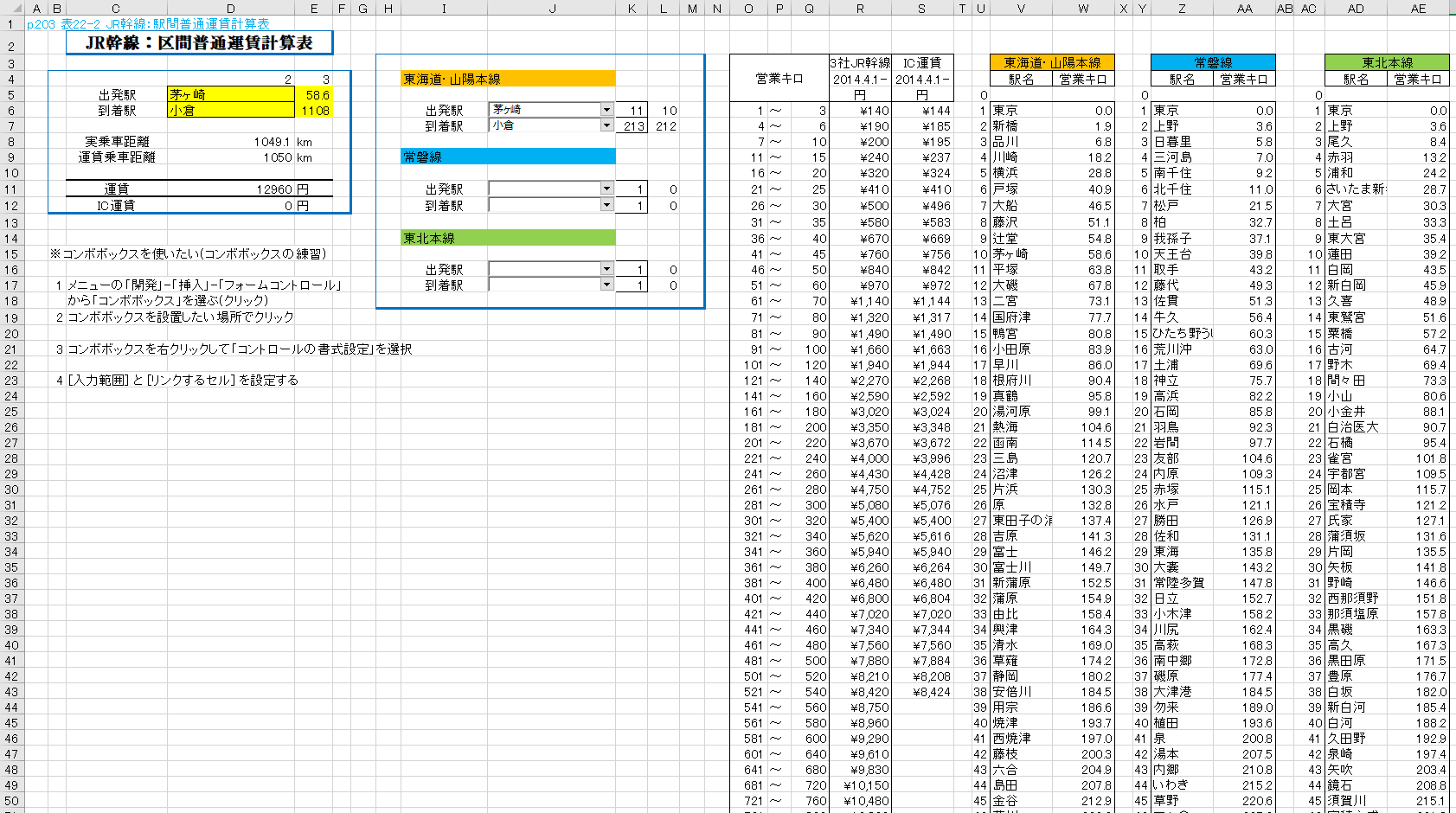The width and height of the screenshot is (1456, 813).
Task: Select the fare cell ¥5,080
Action: (x=860, y=505)
